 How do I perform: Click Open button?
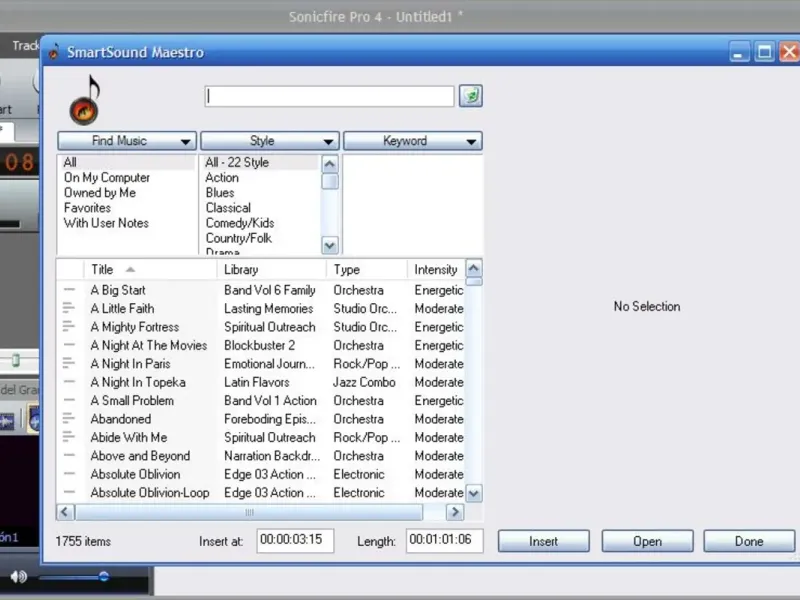click(647, 541)
